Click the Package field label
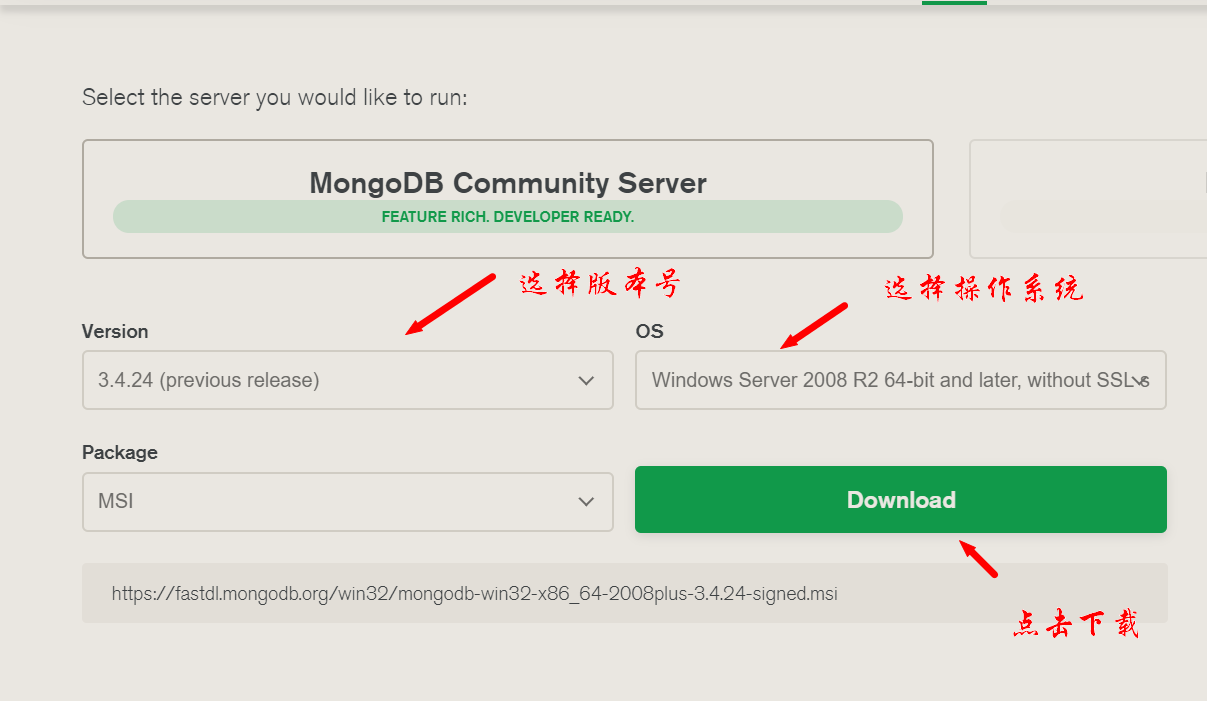Viewport: 1207px width, 701px height. click(x=120, y=452)
